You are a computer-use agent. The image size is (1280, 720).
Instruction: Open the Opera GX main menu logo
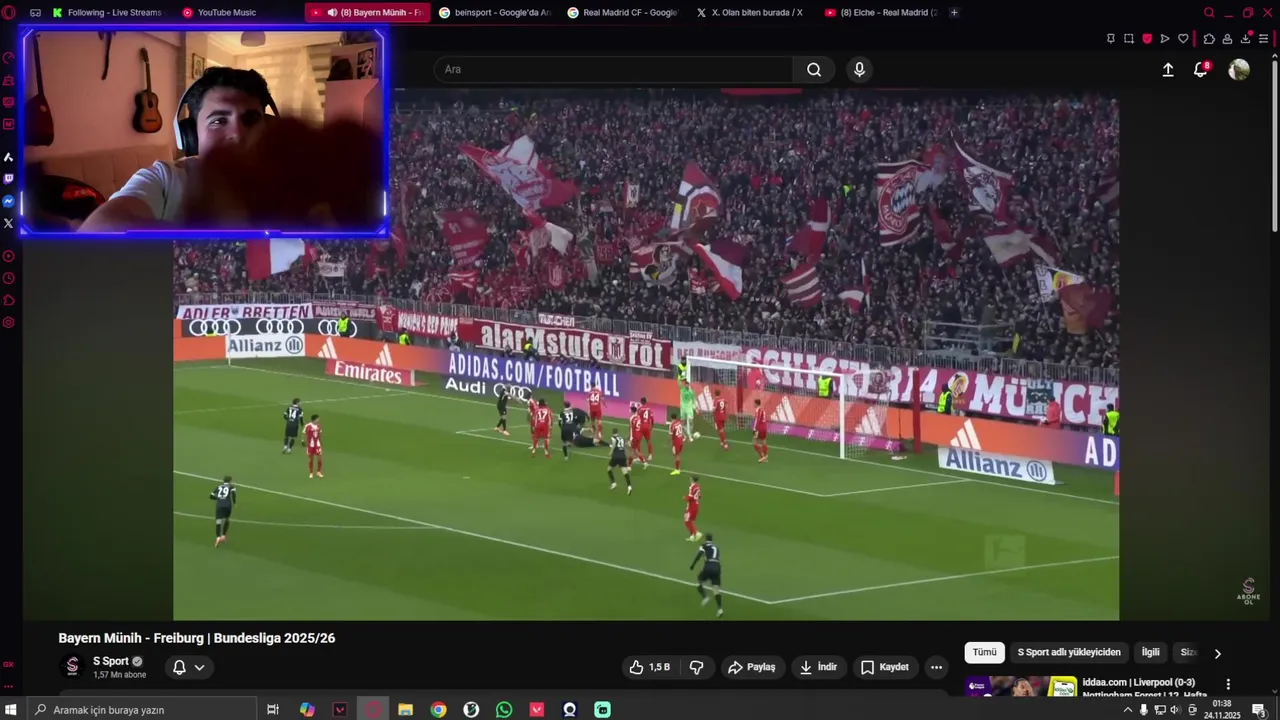(9, 13)
